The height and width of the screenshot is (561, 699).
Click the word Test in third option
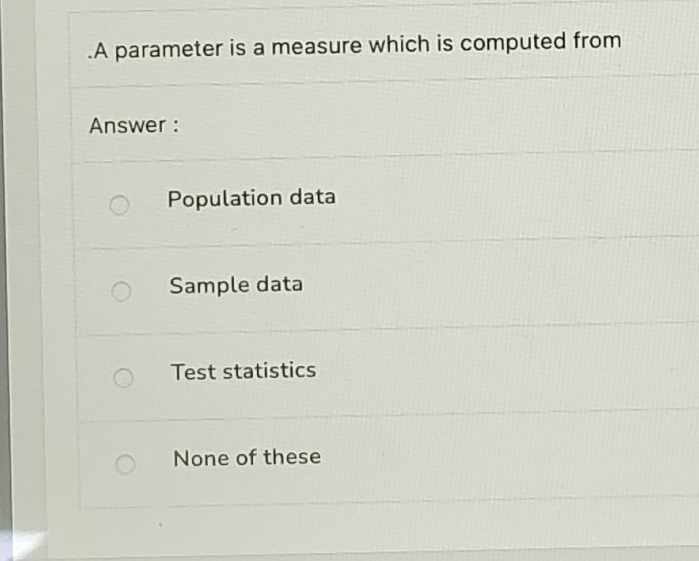pyautogui.click(x=192, y=371)
